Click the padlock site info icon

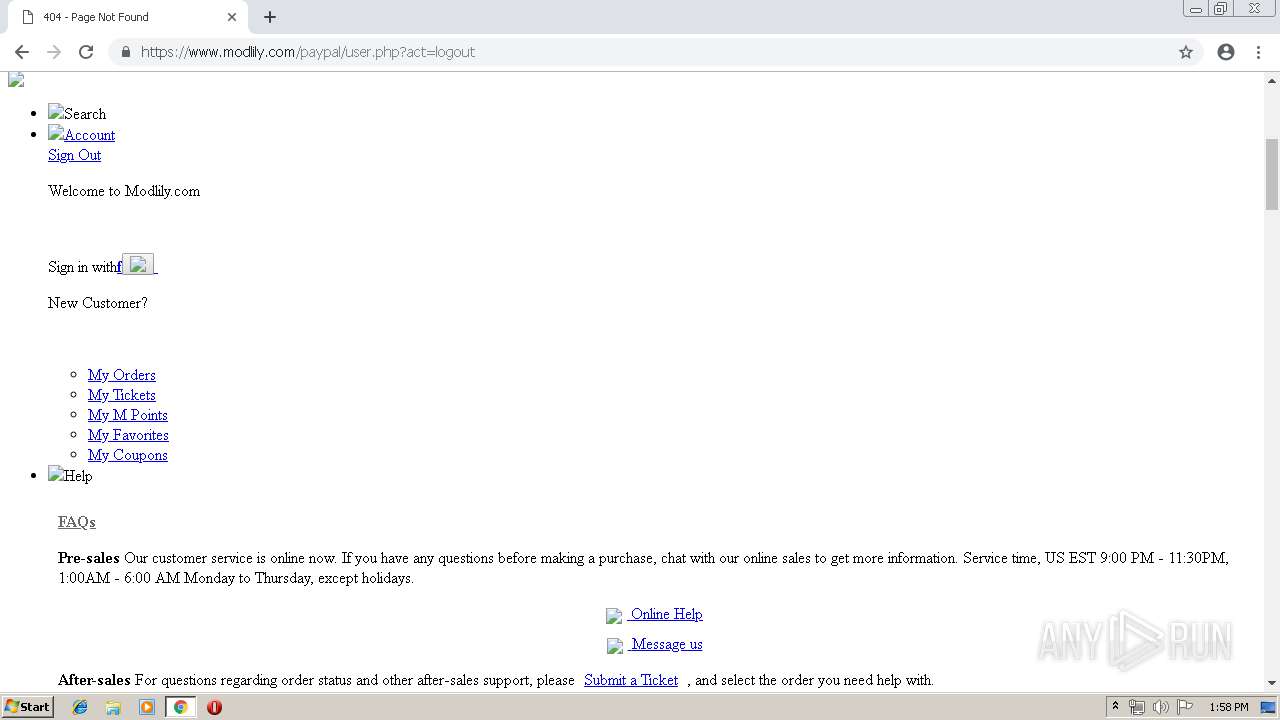(125, 52)
